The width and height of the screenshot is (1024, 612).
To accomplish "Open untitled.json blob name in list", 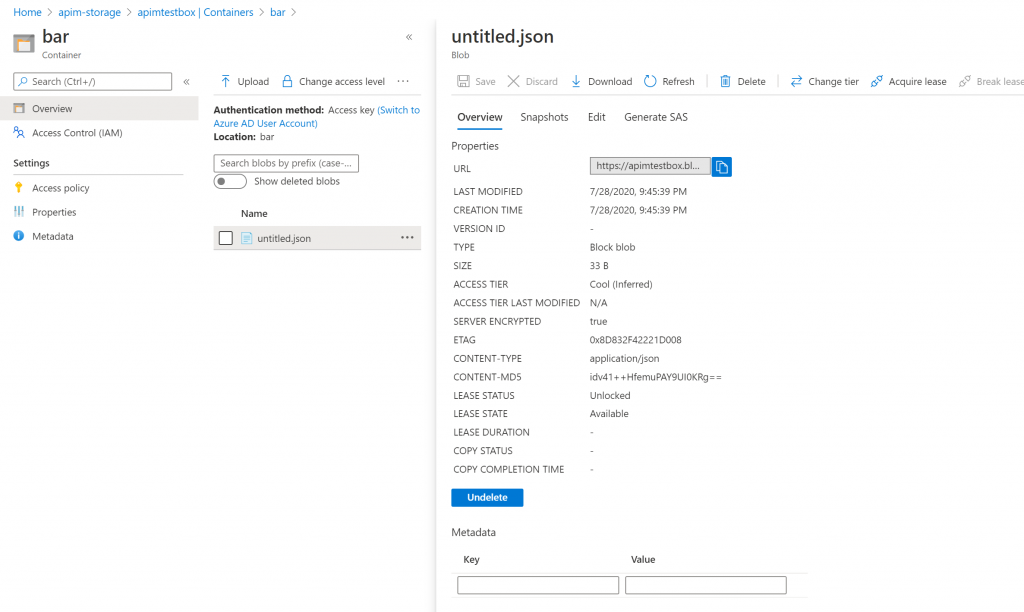I will tap(284, 238).
